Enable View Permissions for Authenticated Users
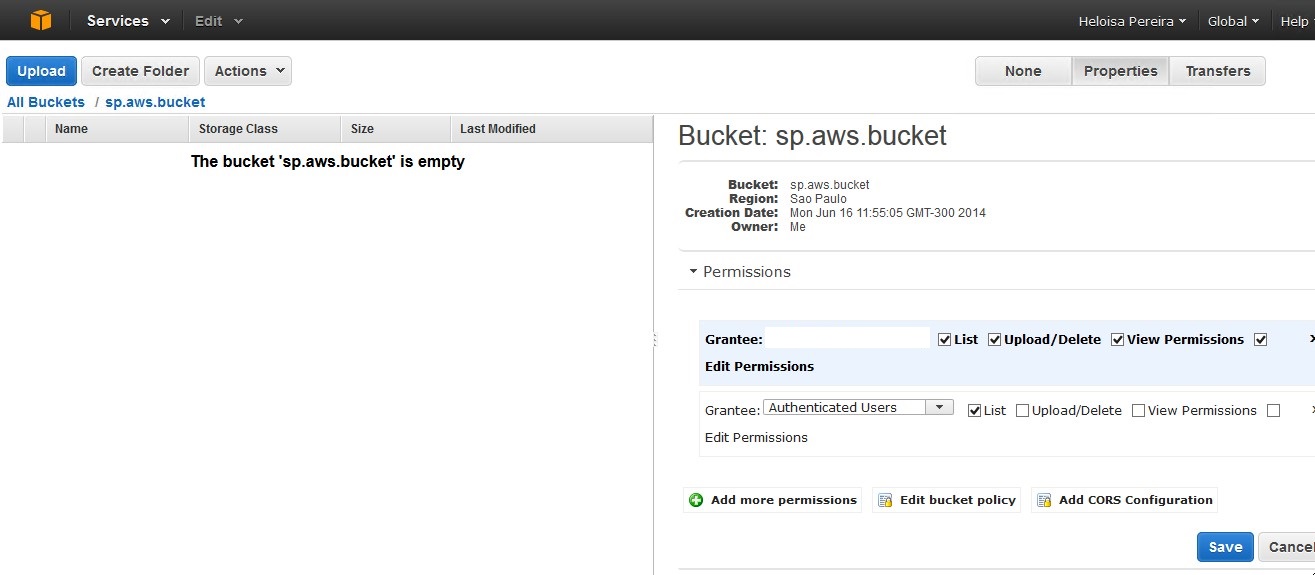1315x575 pixels. pyautogui.click(x=1138, y=411)
